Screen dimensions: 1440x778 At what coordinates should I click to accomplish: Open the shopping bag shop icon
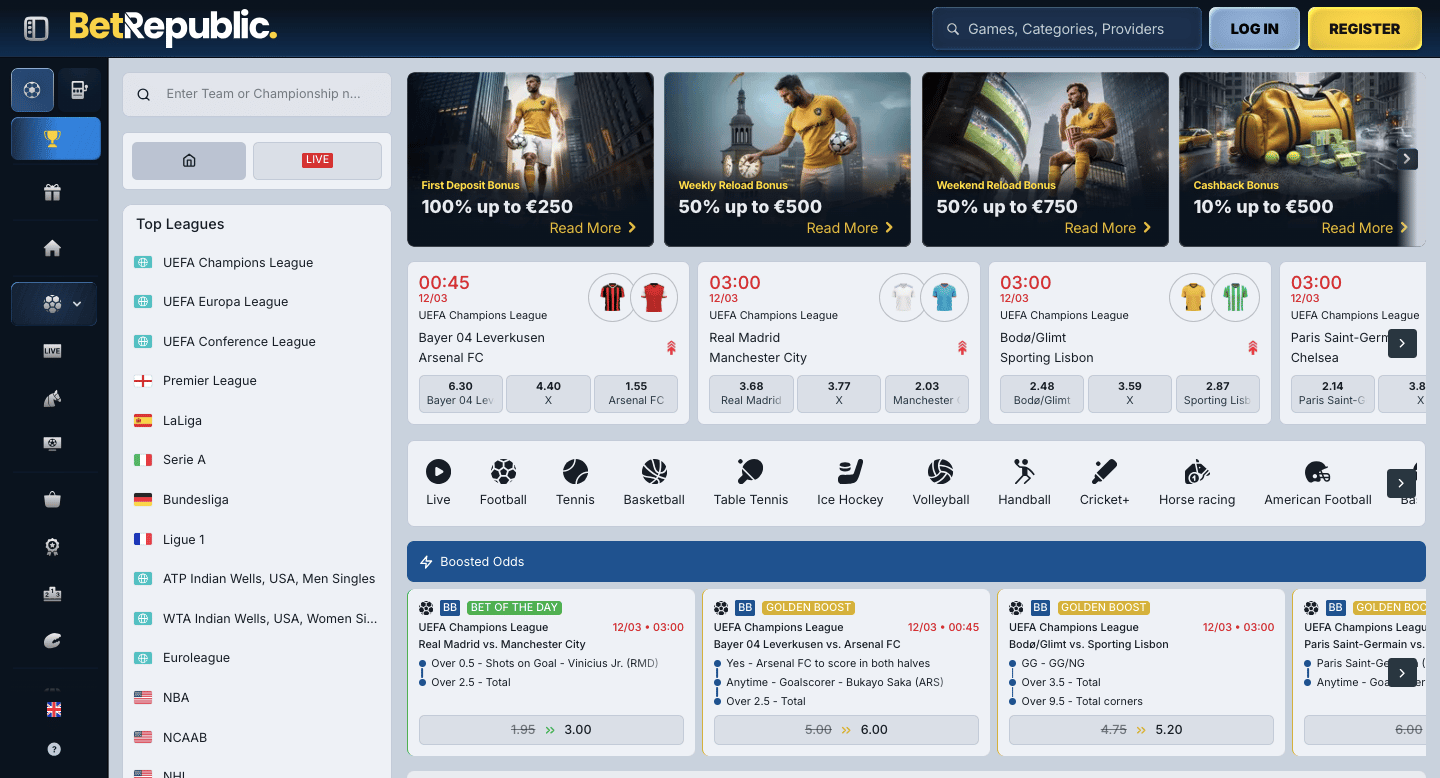53,500
